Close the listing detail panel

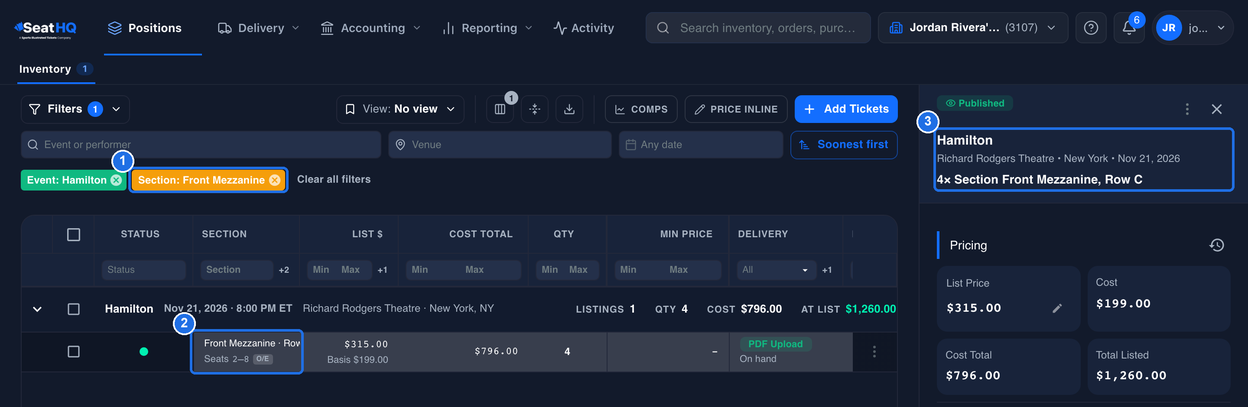(x=1217, y=109)
